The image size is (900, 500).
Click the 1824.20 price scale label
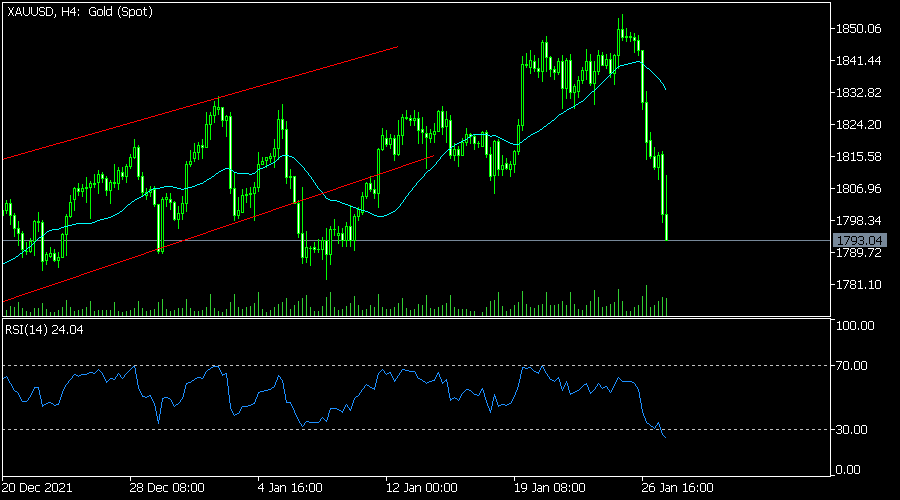(858, 125)
